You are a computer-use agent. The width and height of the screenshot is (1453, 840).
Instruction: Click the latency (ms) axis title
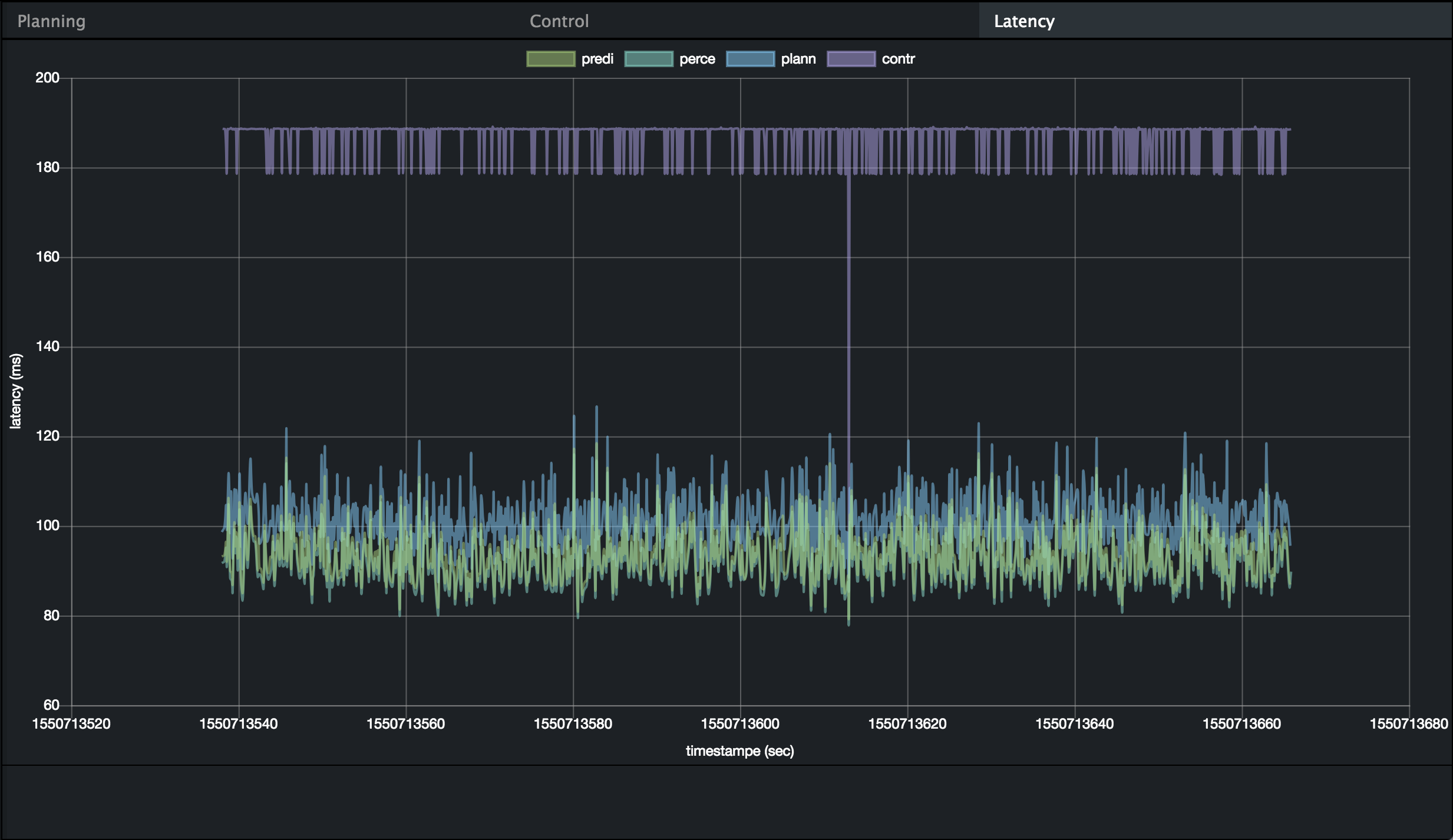point(15,391)
